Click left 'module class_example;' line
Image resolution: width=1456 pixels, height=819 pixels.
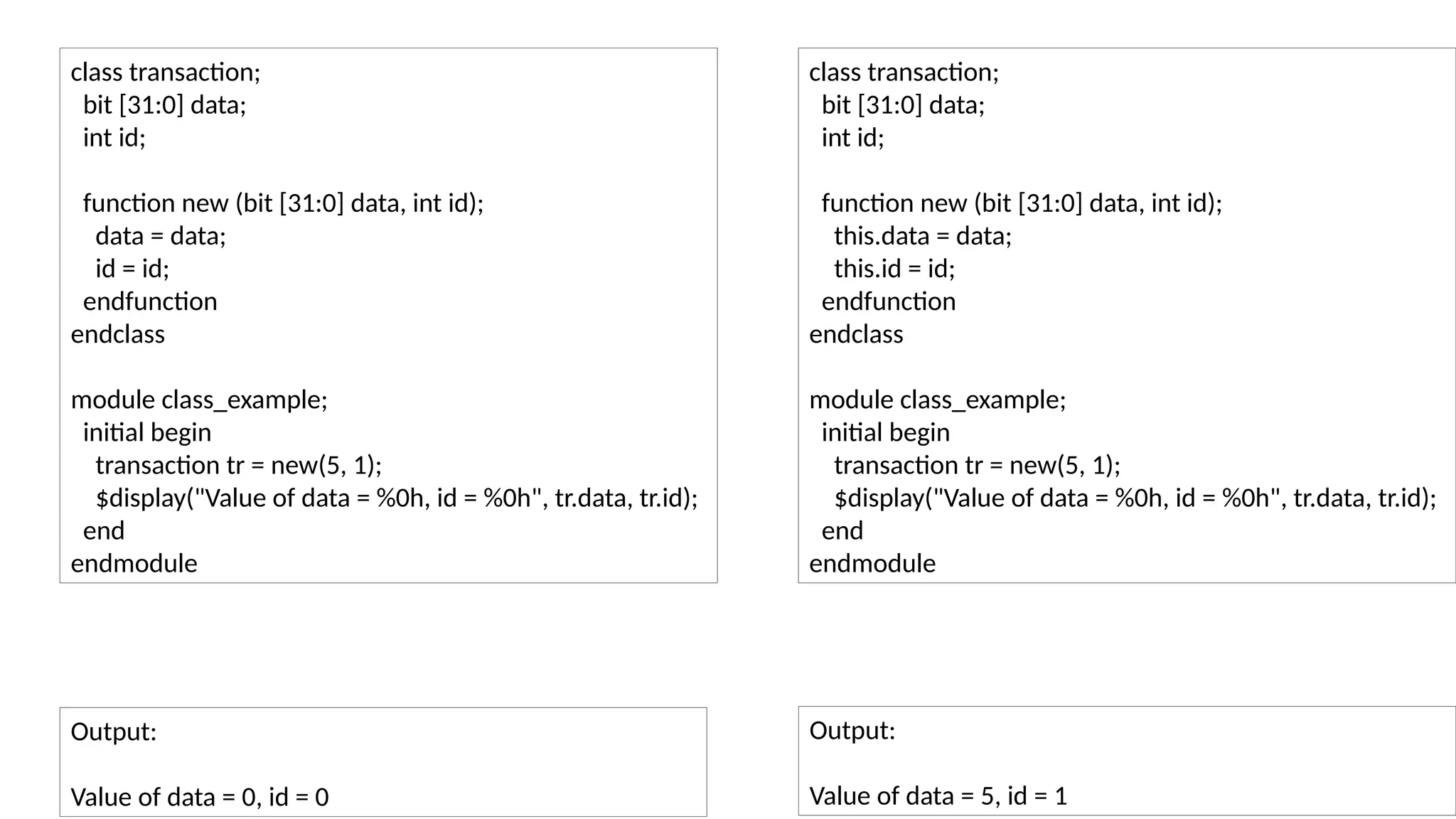[199, 400]
